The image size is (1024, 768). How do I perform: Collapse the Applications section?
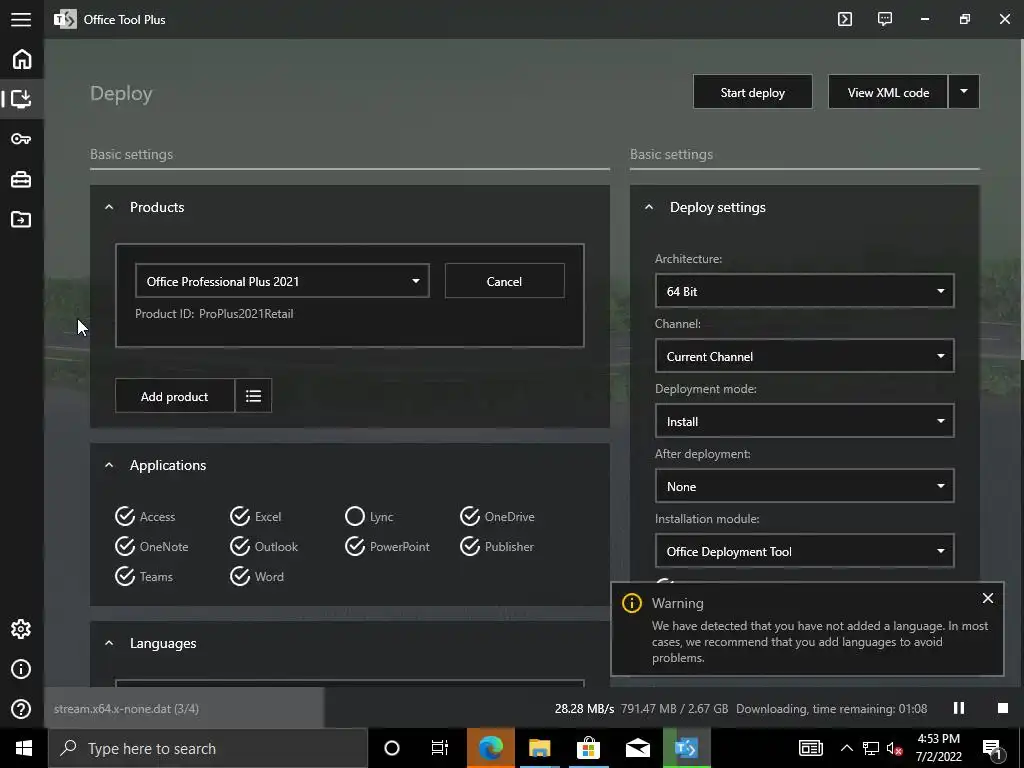coord(109,465)
